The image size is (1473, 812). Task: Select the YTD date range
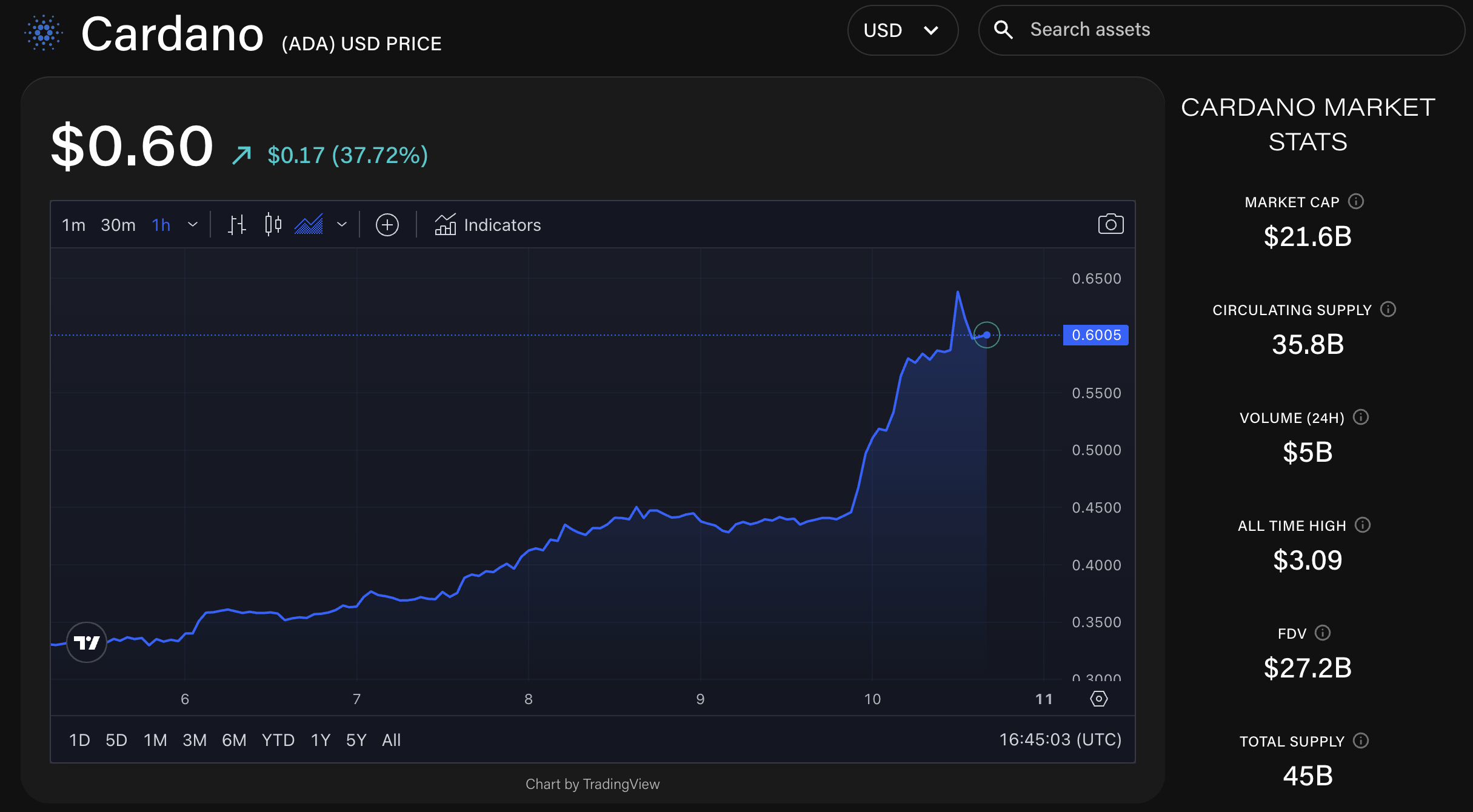(x=278, y=740)
